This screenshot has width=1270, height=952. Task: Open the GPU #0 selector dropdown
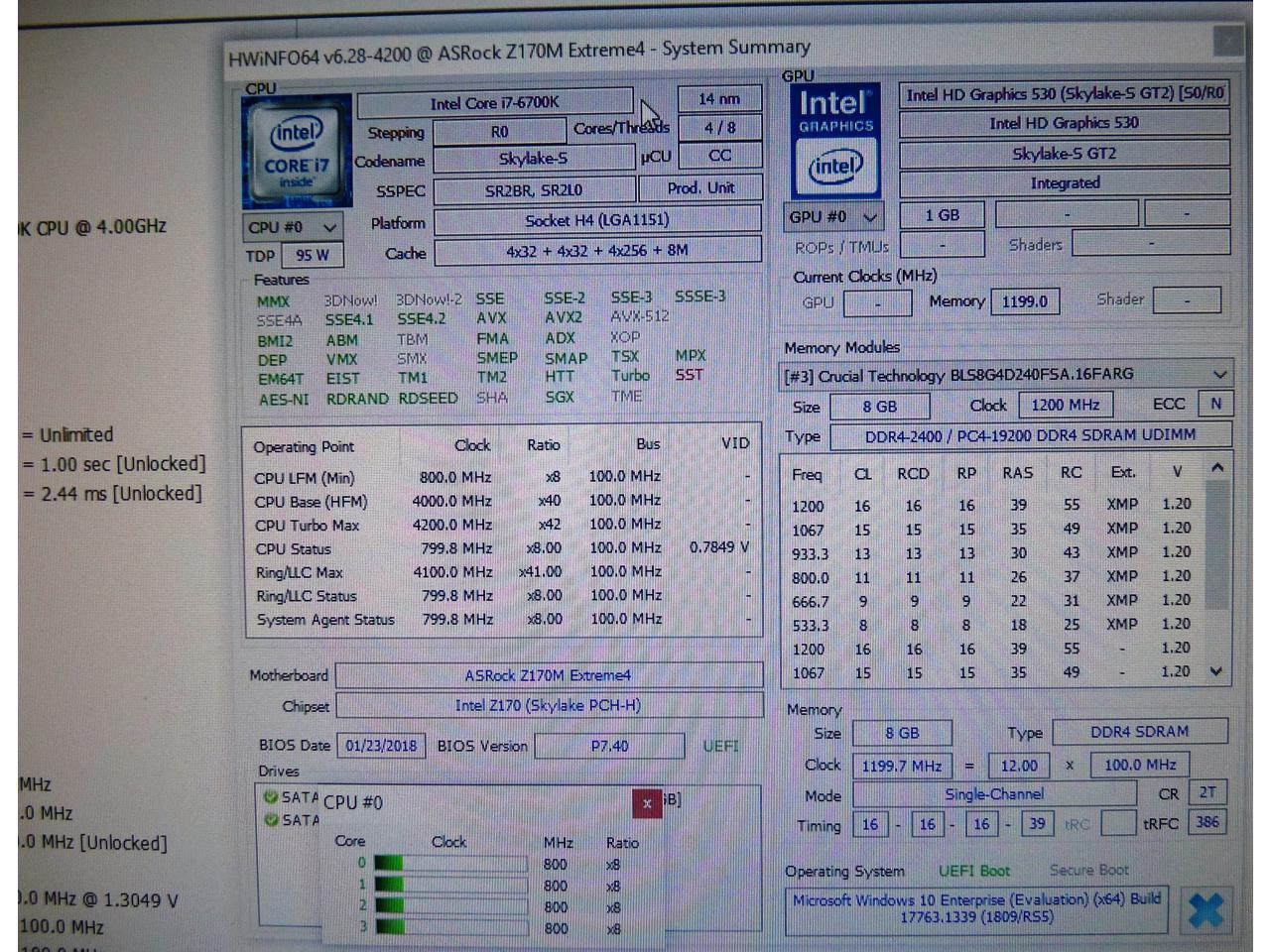pos(833,217)
